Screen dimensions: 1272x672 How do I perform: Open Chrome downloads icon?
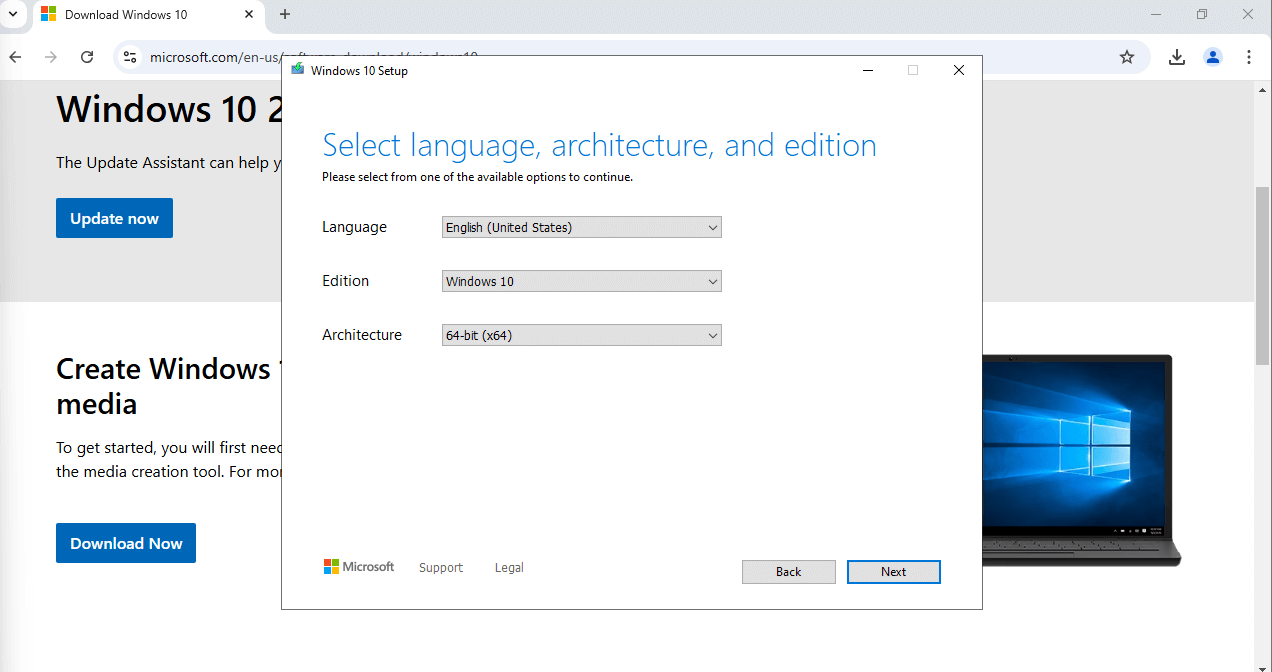1177,57
